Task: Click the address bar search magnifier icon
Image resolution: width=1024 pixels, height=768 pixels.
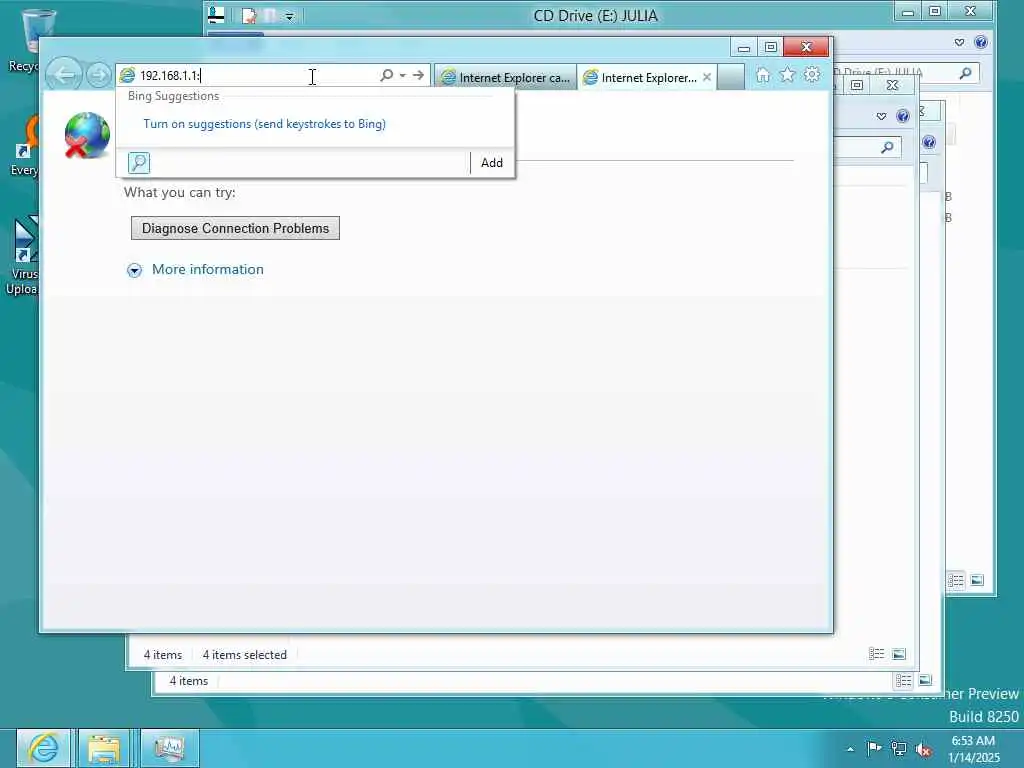Action: coord(387,75)
